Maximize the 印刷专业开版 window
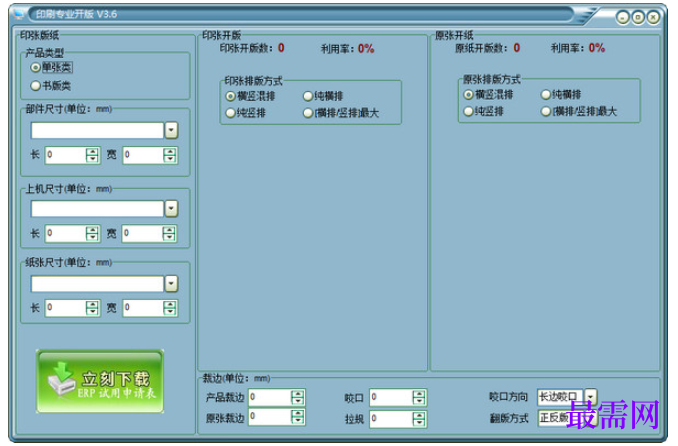The image size is (678, 446). tap(638, 17)
